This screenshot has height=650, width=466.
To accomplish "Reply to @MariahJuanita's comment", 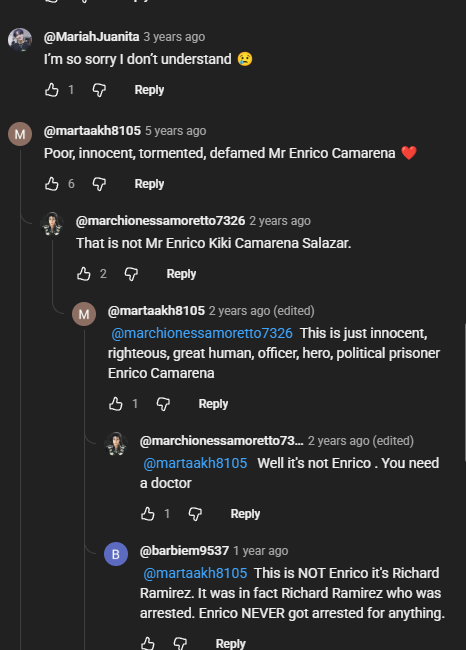I will [x=149, y=90].
